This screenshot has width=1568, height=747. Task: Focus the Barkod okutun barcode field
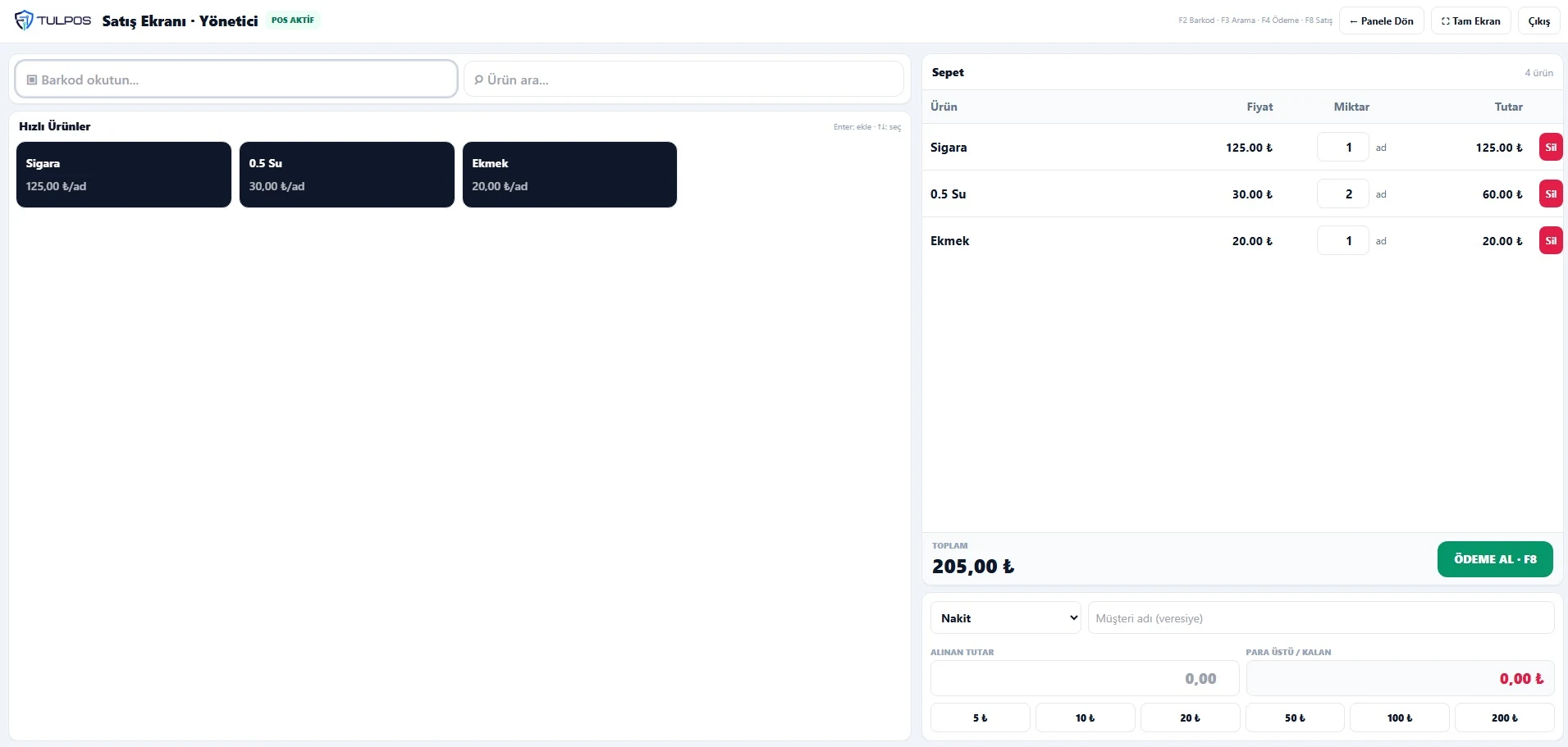click(236, 80)
